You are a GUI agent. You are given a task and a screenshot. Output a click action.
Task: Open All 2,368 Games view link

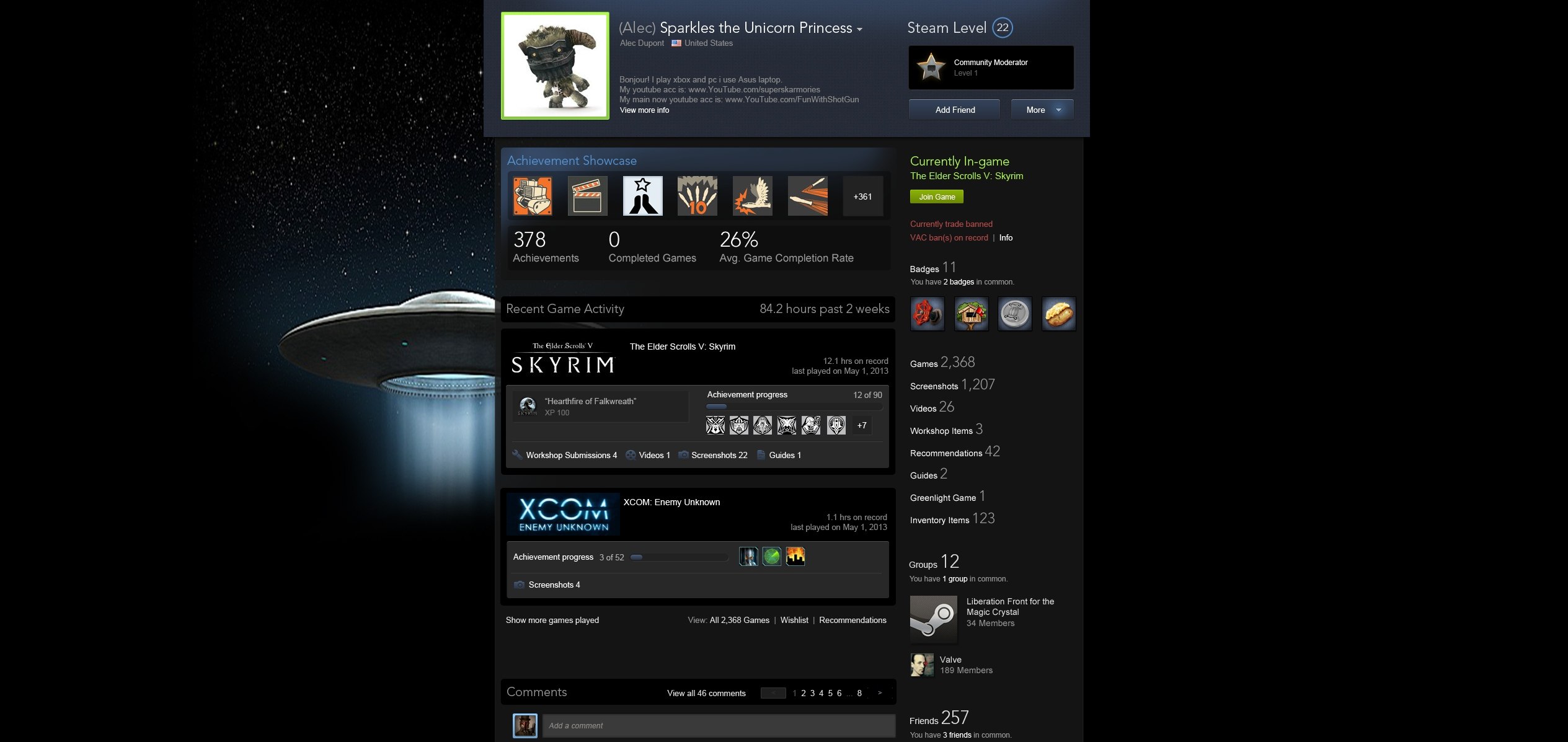739,620
